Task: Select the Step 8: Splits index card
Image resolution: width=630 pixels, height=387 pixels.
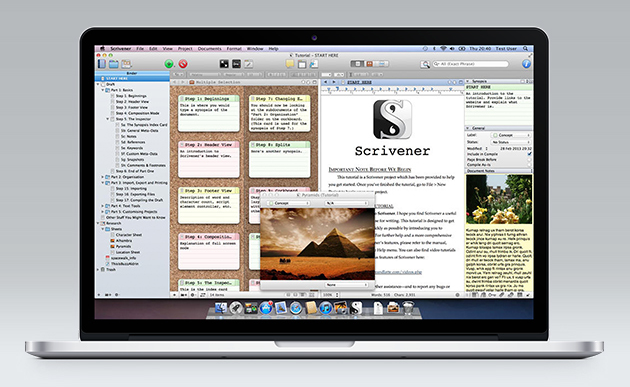Action: pyautogui.click(x=279, y=159)
